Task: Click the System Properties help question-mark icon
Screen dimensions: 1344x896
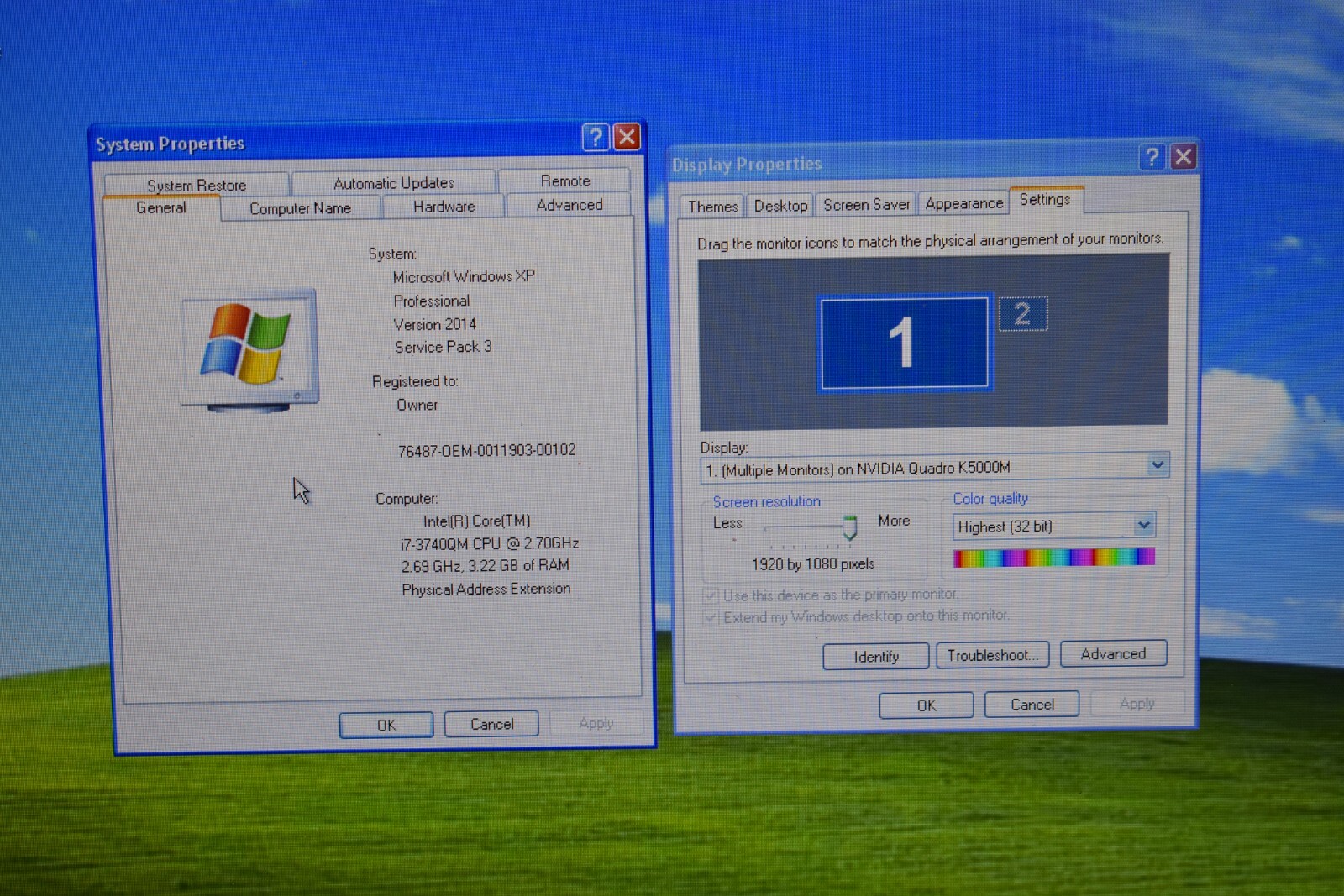Action: tap(596, 137)
